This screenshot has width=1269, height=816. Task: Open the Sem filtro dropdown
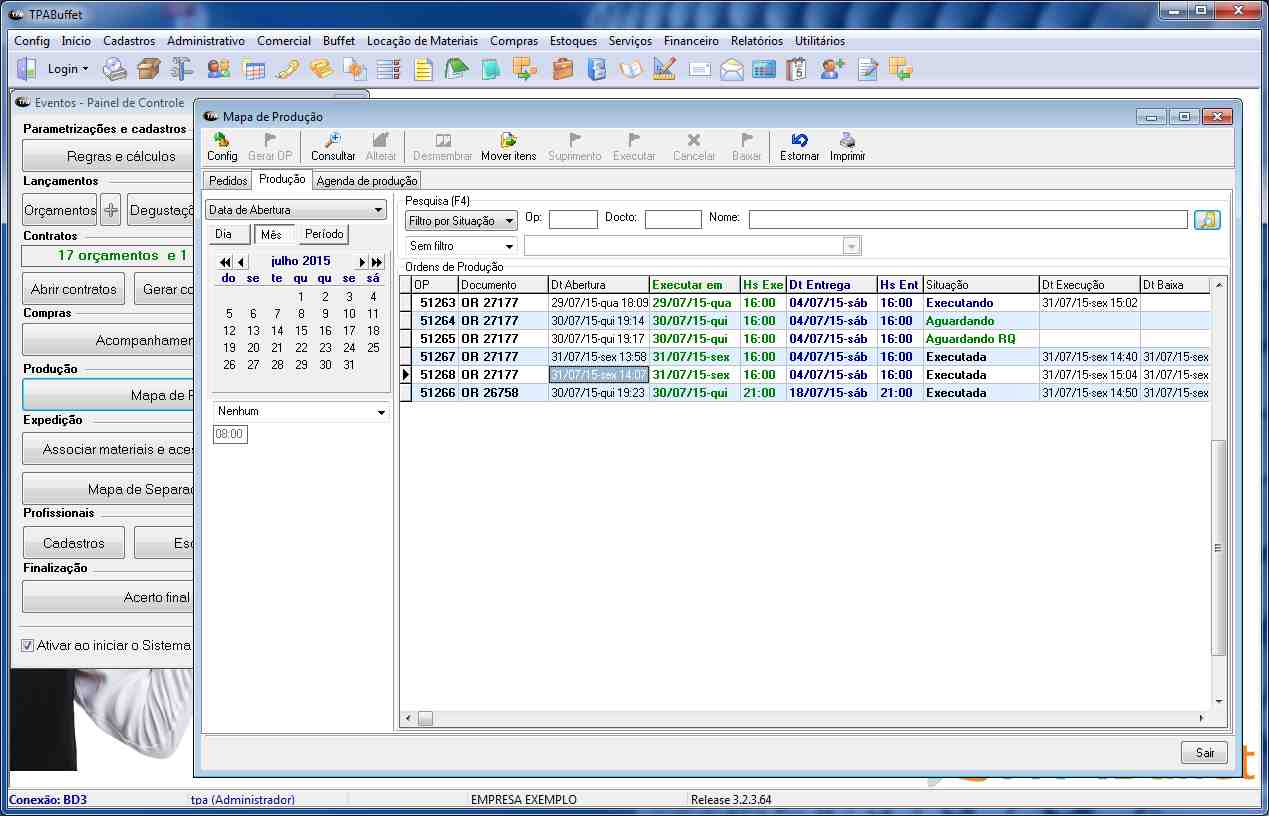pos(461,246)
